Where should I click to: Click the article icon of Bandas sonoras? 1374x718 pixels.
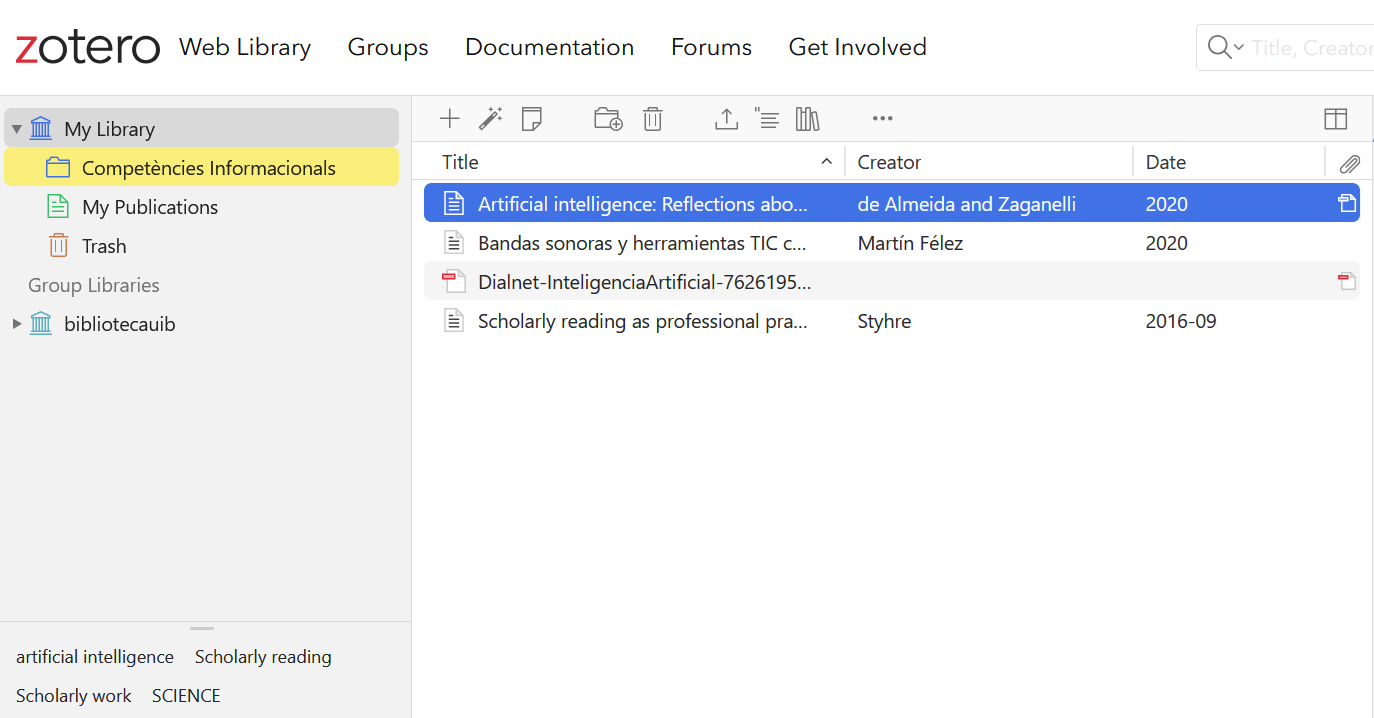(x=454, y=243)
